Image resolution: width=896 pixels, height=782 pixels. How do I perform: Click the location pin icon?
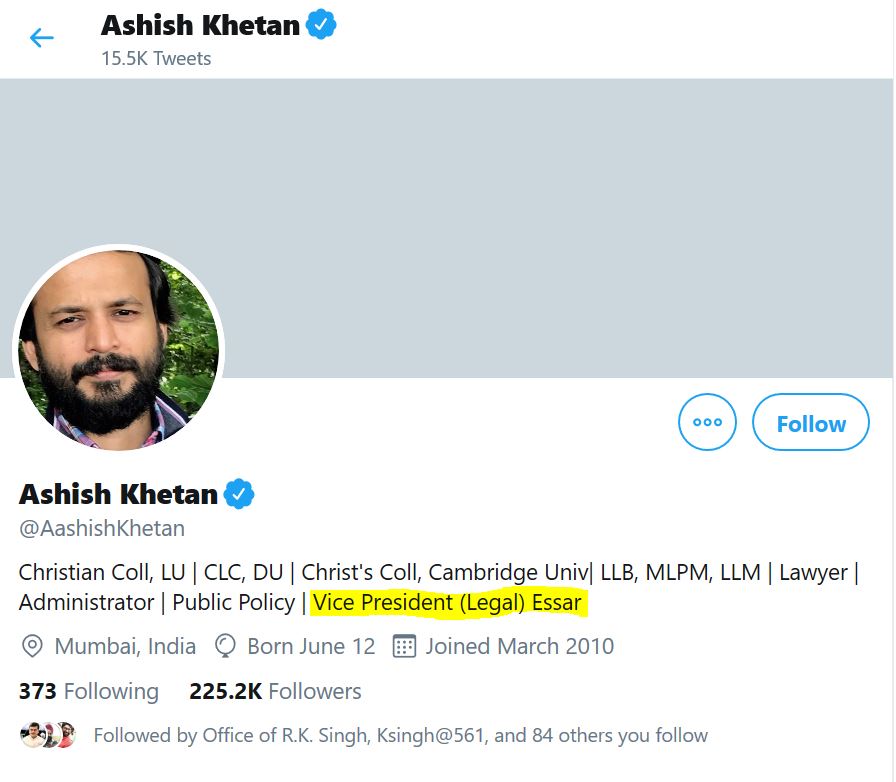tap(32, 646)
